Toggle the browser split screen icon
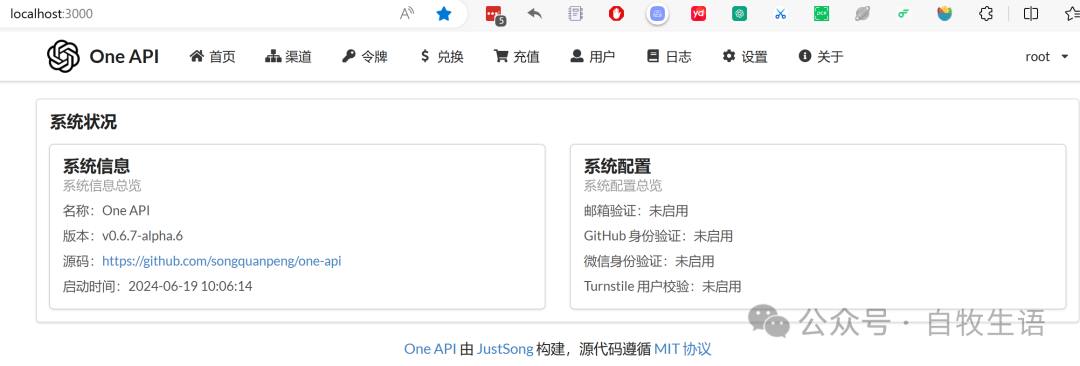Viewport: 1080px width, 366px height. (1030, 13)
